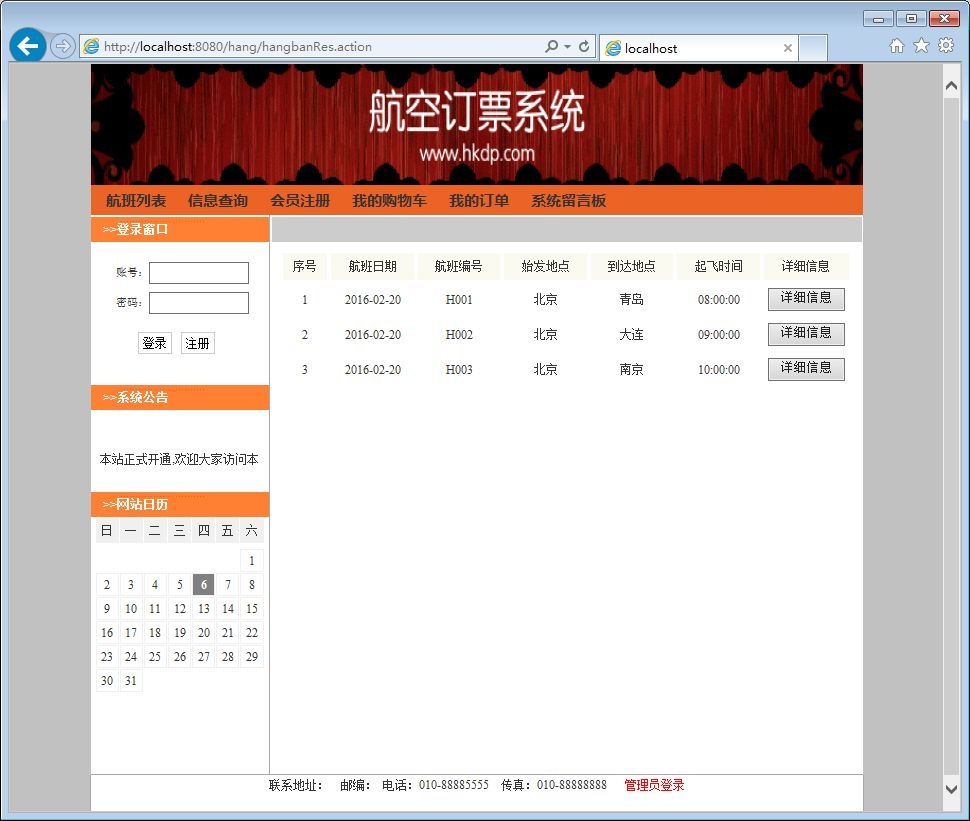Click flight number H002 cell
This screenshot has width=970, height=821.
[459, 335]
